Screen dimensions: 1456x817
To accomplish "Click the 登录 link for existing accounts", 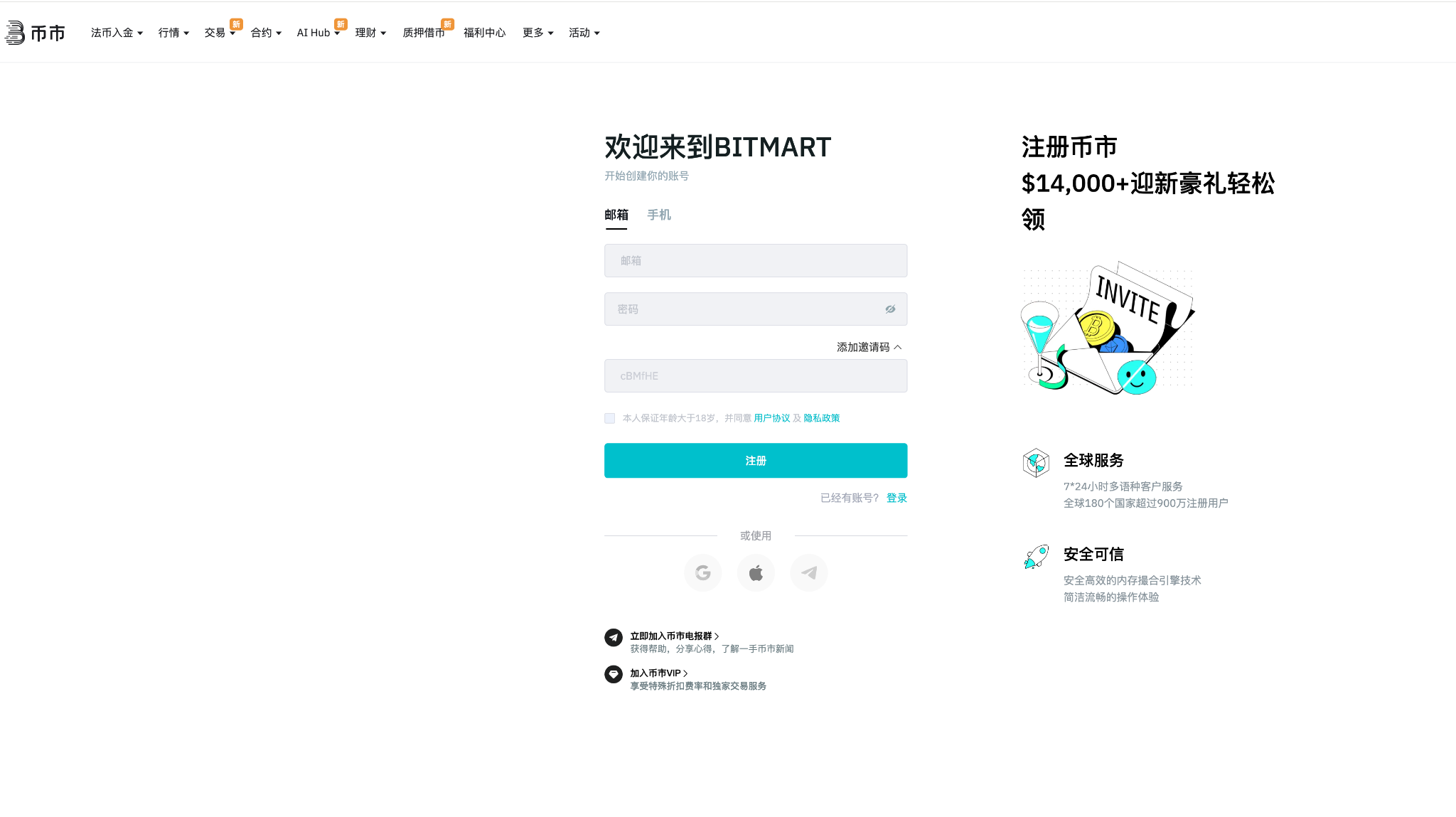I will (x=896, y=498).
